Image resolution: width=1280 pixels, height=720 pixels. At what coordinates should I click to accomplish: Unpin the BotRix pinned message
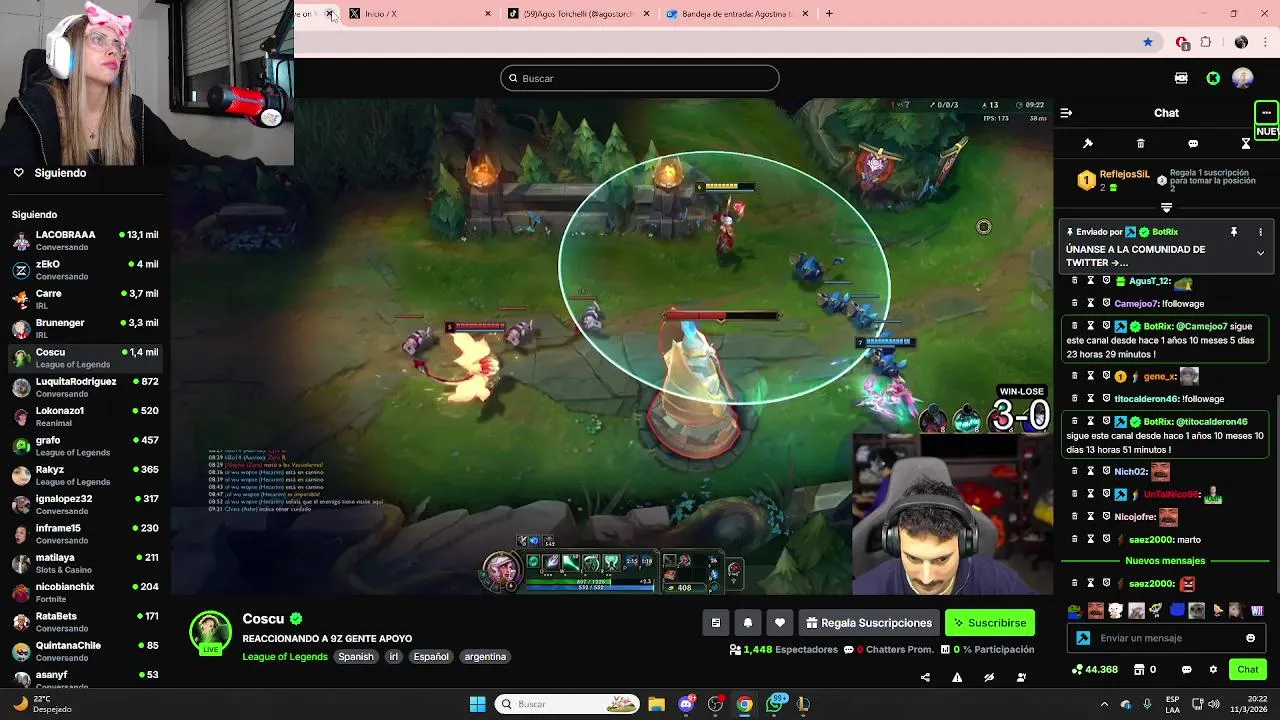(1234, 232)
